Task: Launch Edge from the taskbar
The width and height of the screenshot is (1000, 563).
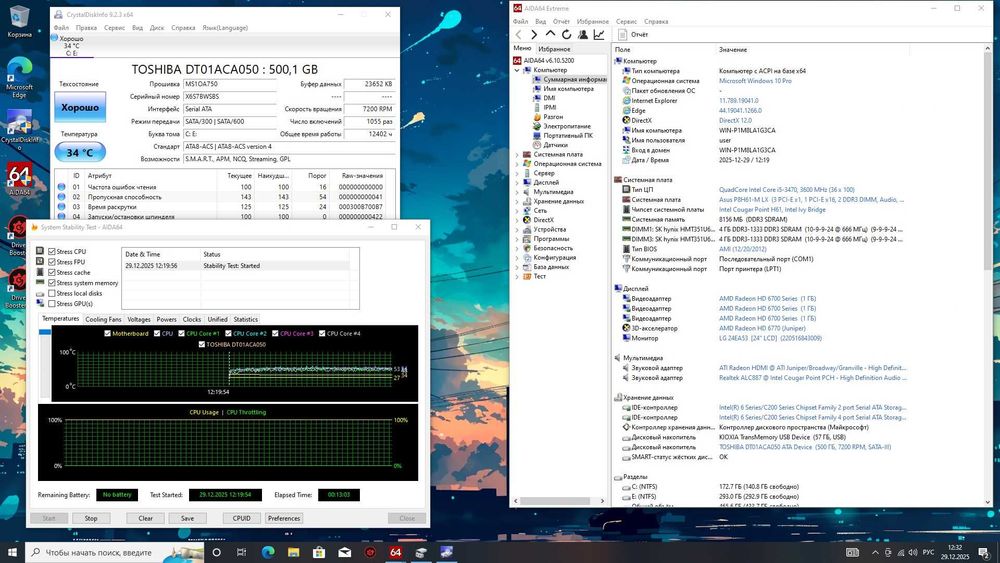Action: 268,552
